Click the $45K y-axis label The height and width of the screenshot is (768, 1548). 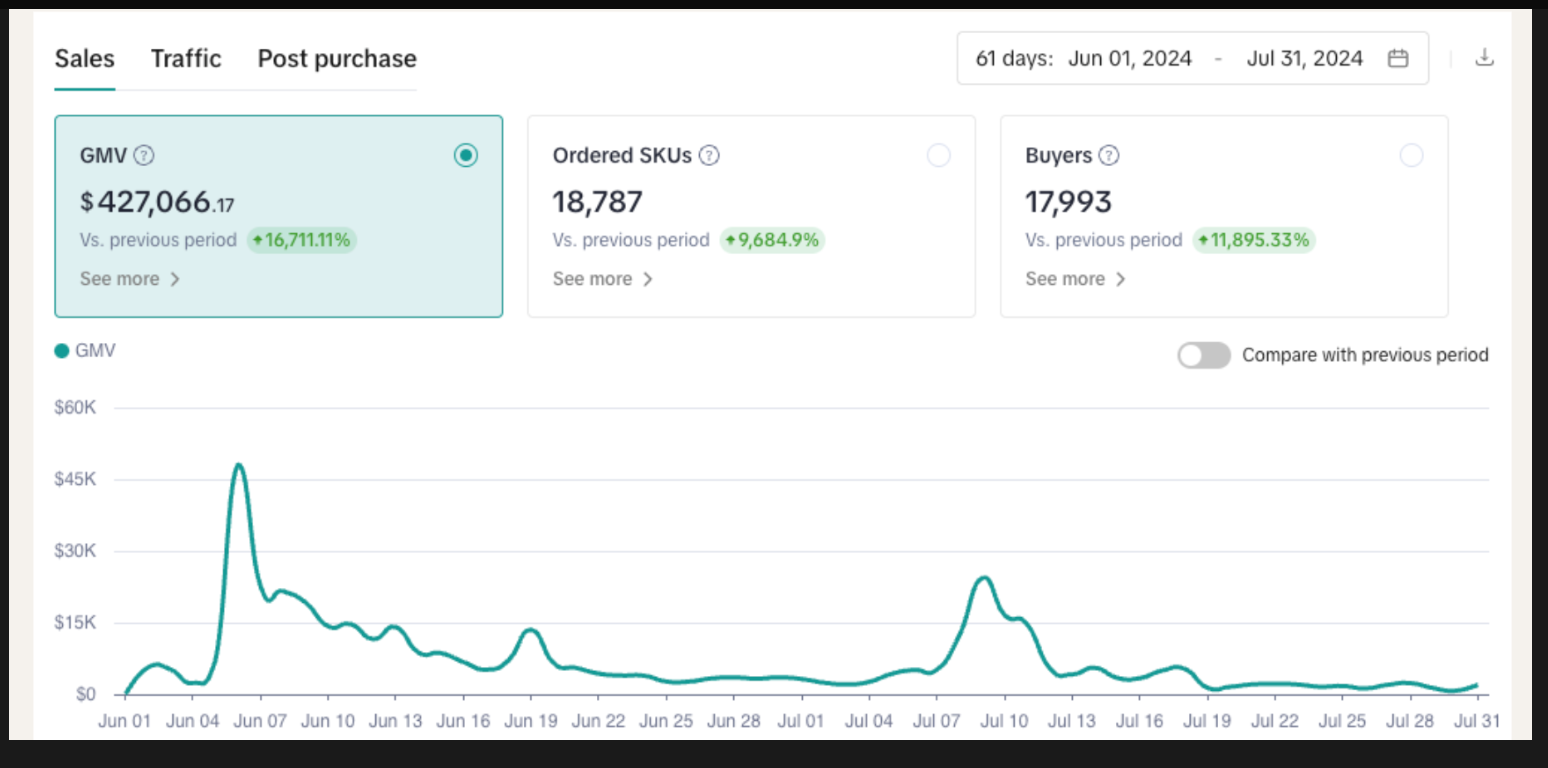(x=75, y=480)
